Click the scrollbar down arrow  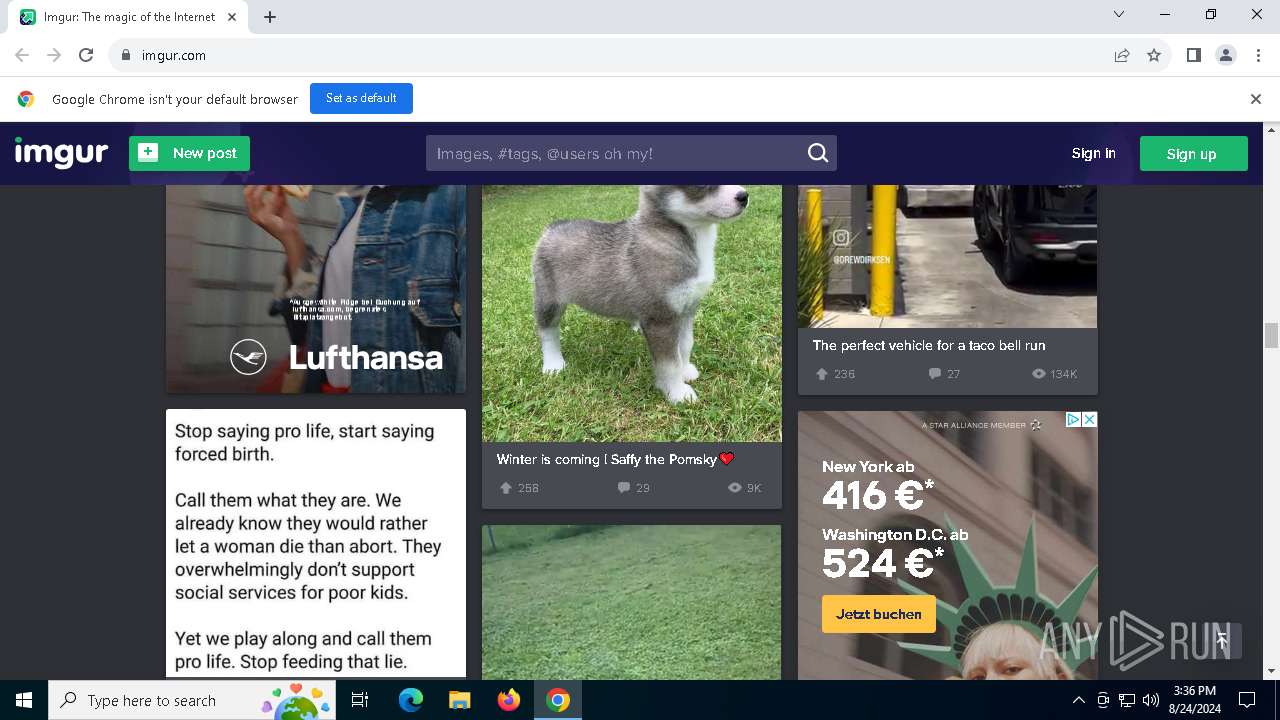coord(1272,671)
